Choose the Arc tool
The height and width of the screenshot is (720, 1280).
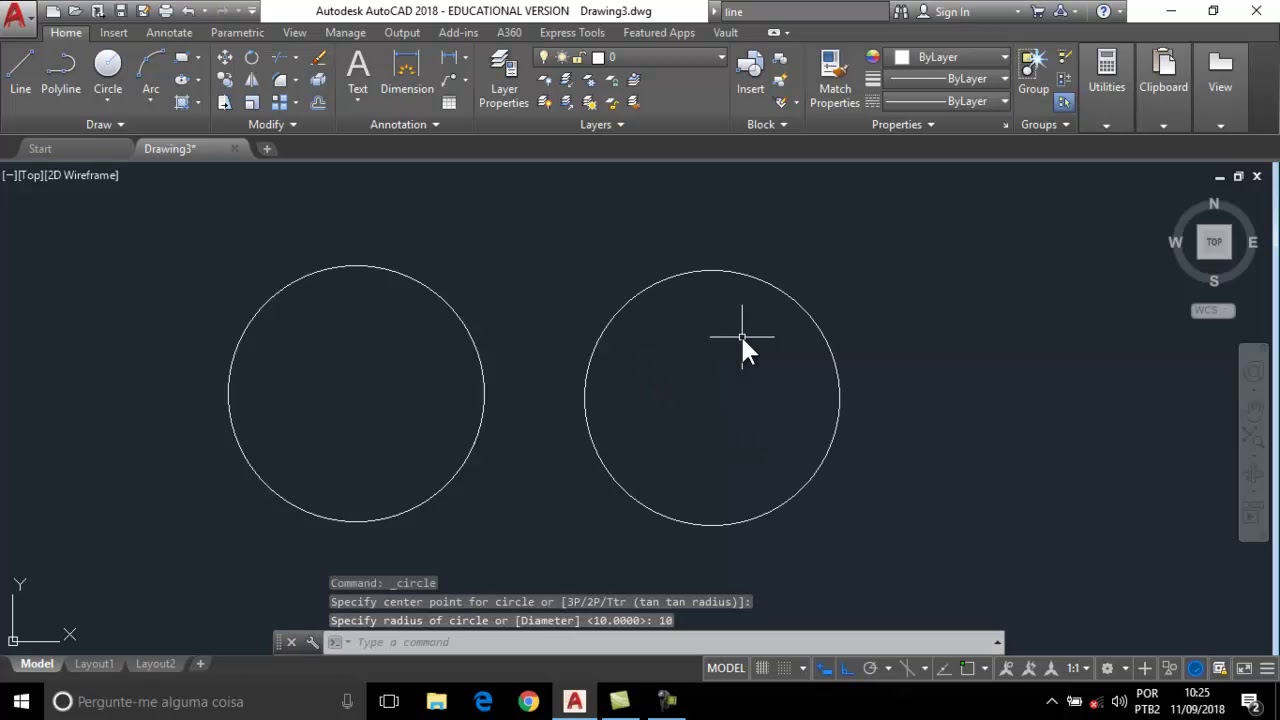pos(151,74)
